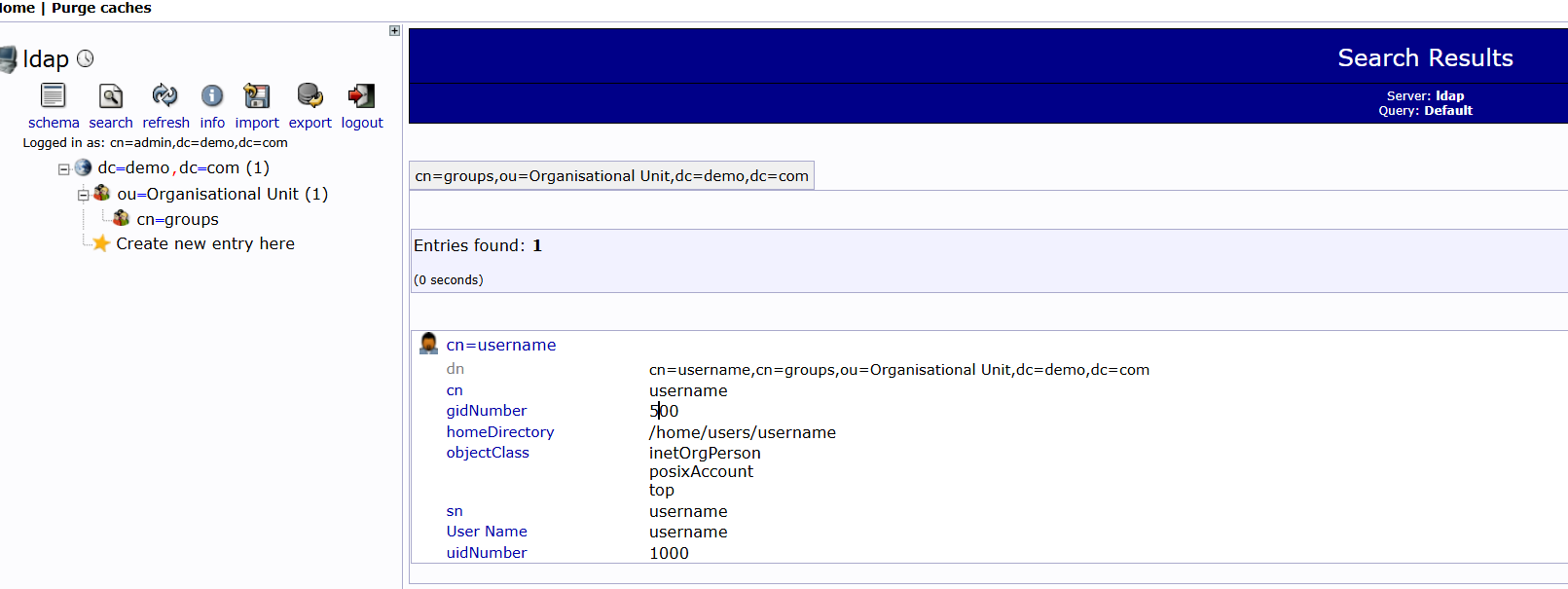Image resolution: width=1568 pixels, height=589 pixels.
Task: Collapse the dc=demo,dc=com tree node
Action: [x=64, y=169]
